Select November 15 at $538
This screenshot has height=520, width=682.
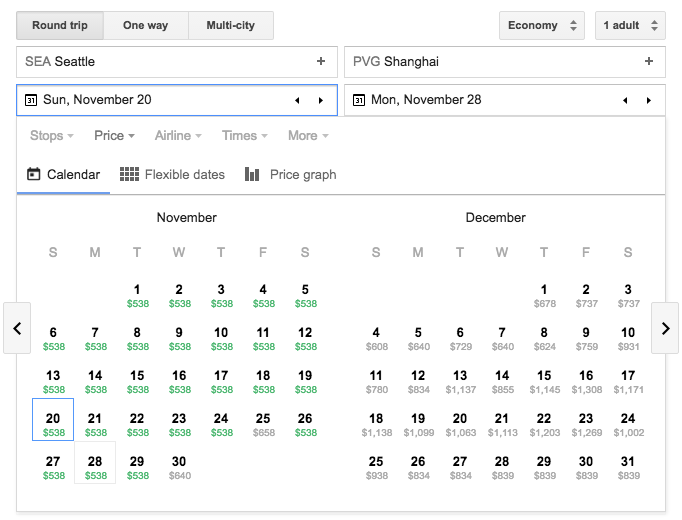coord(137,382)
